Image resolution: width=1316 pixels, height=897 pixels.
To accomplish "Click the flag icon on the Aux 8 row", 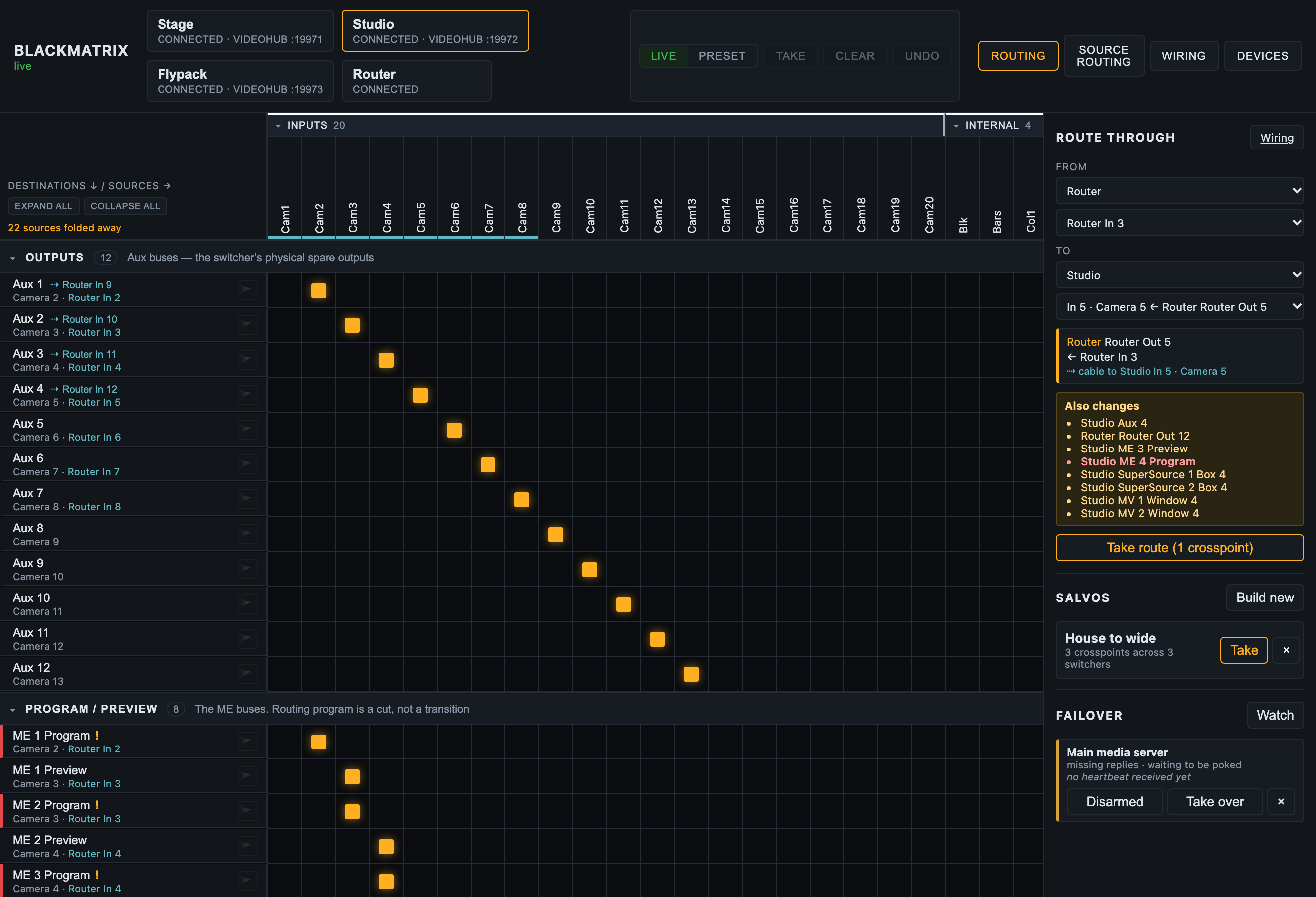I will [x=247, y=534].
